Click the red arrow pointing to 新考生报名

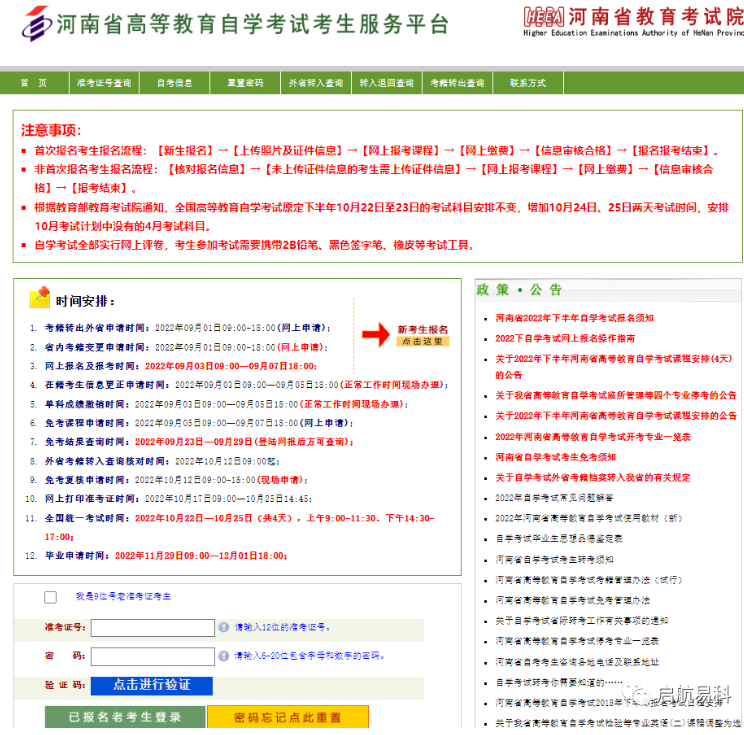coord(376,335)
